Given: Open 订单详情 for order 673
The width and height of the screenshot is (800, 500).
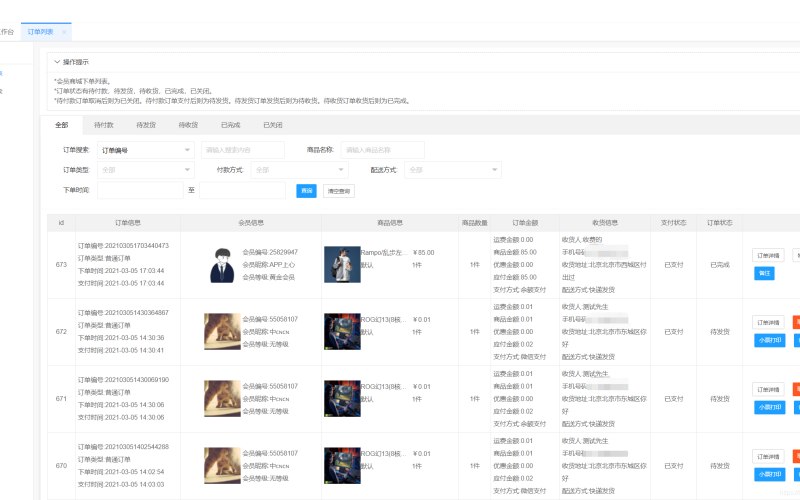Looking at the screenshot, I should point(768,256).
